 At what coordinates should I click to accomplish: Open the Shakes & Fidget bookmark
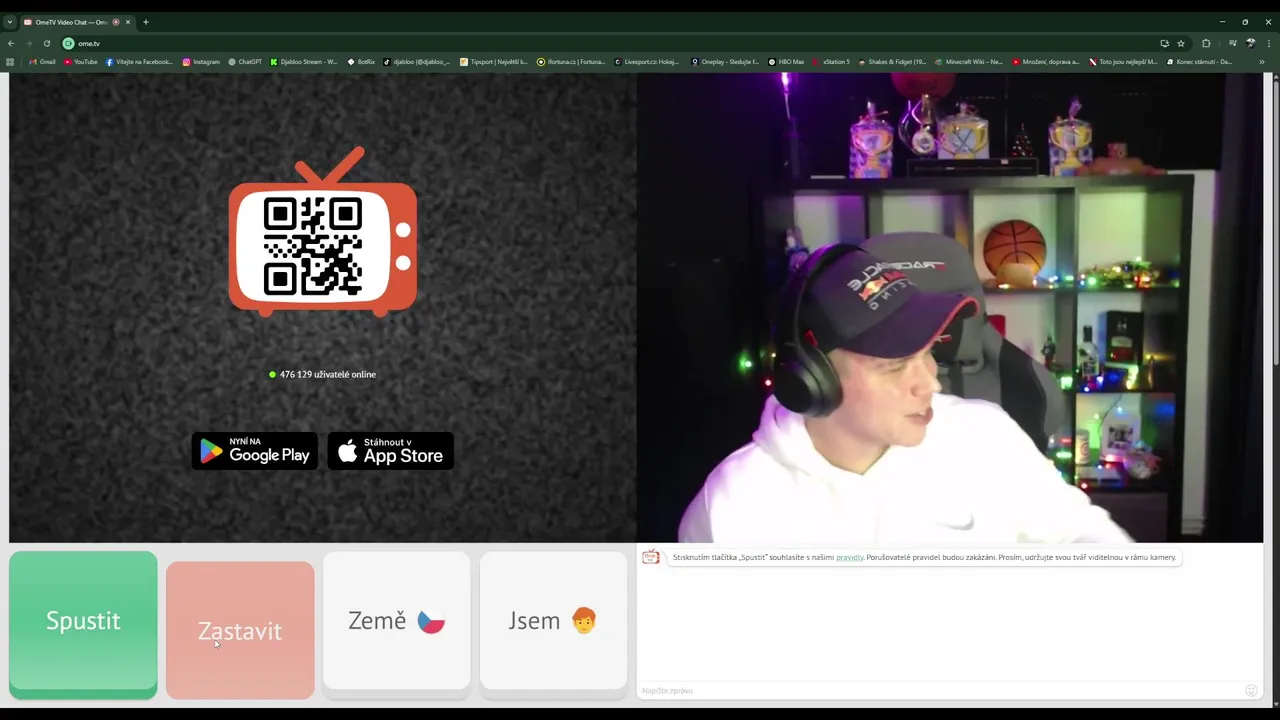pos(892,62)
